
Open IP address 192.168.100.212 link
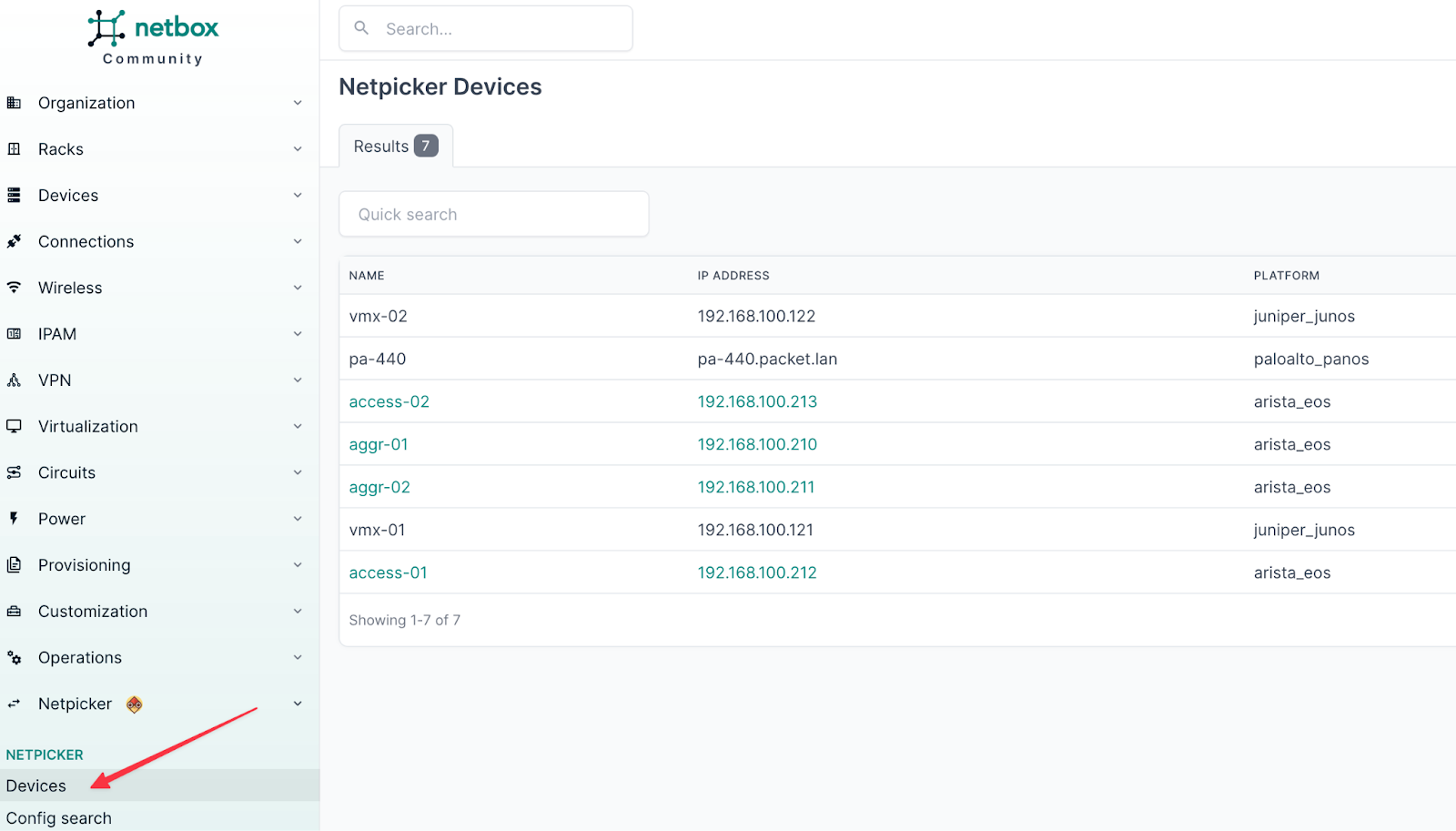click(757, 573)
